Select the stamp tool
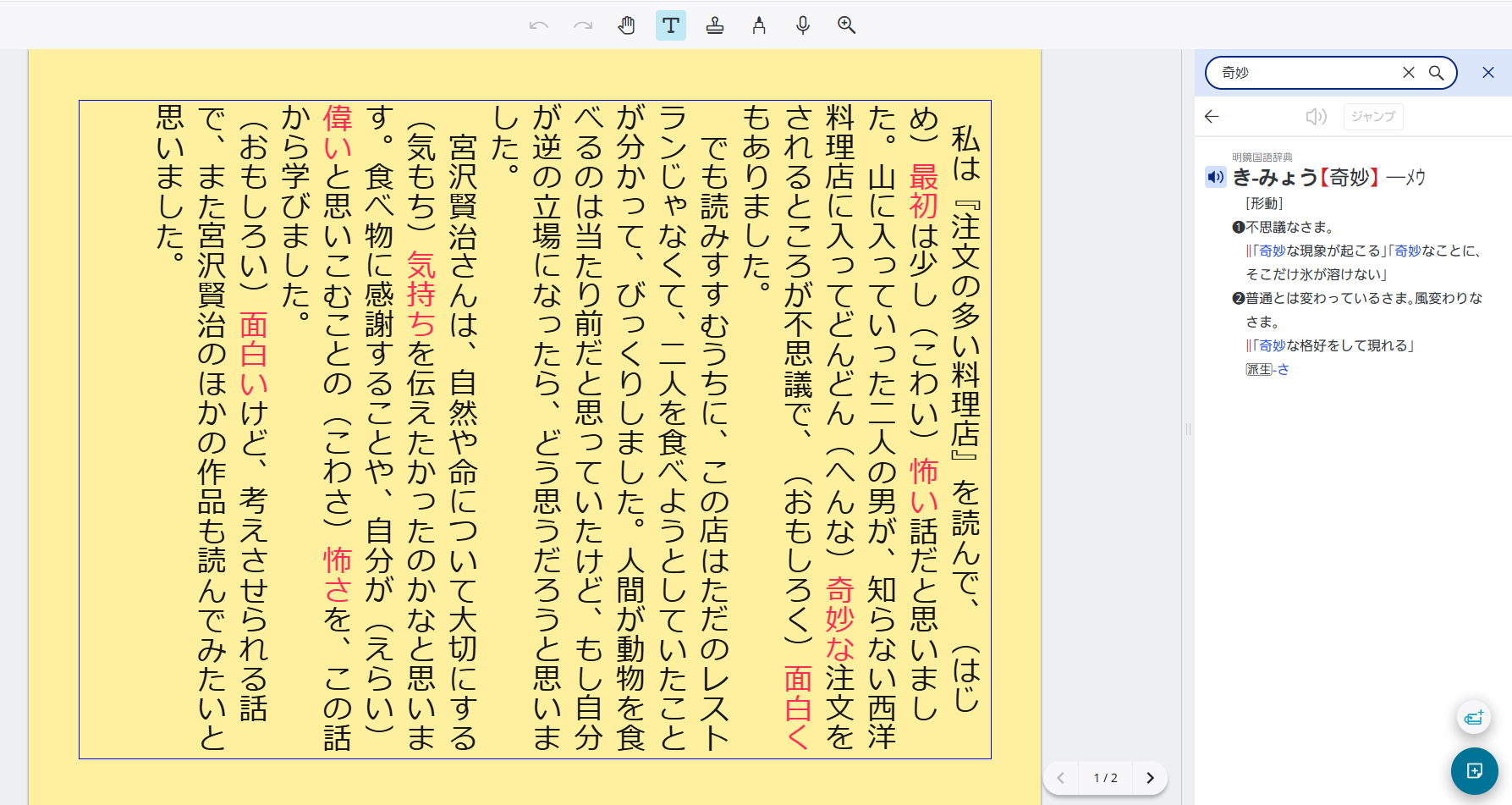Screen dimensions: 1512x805 (x=715, y=25)
